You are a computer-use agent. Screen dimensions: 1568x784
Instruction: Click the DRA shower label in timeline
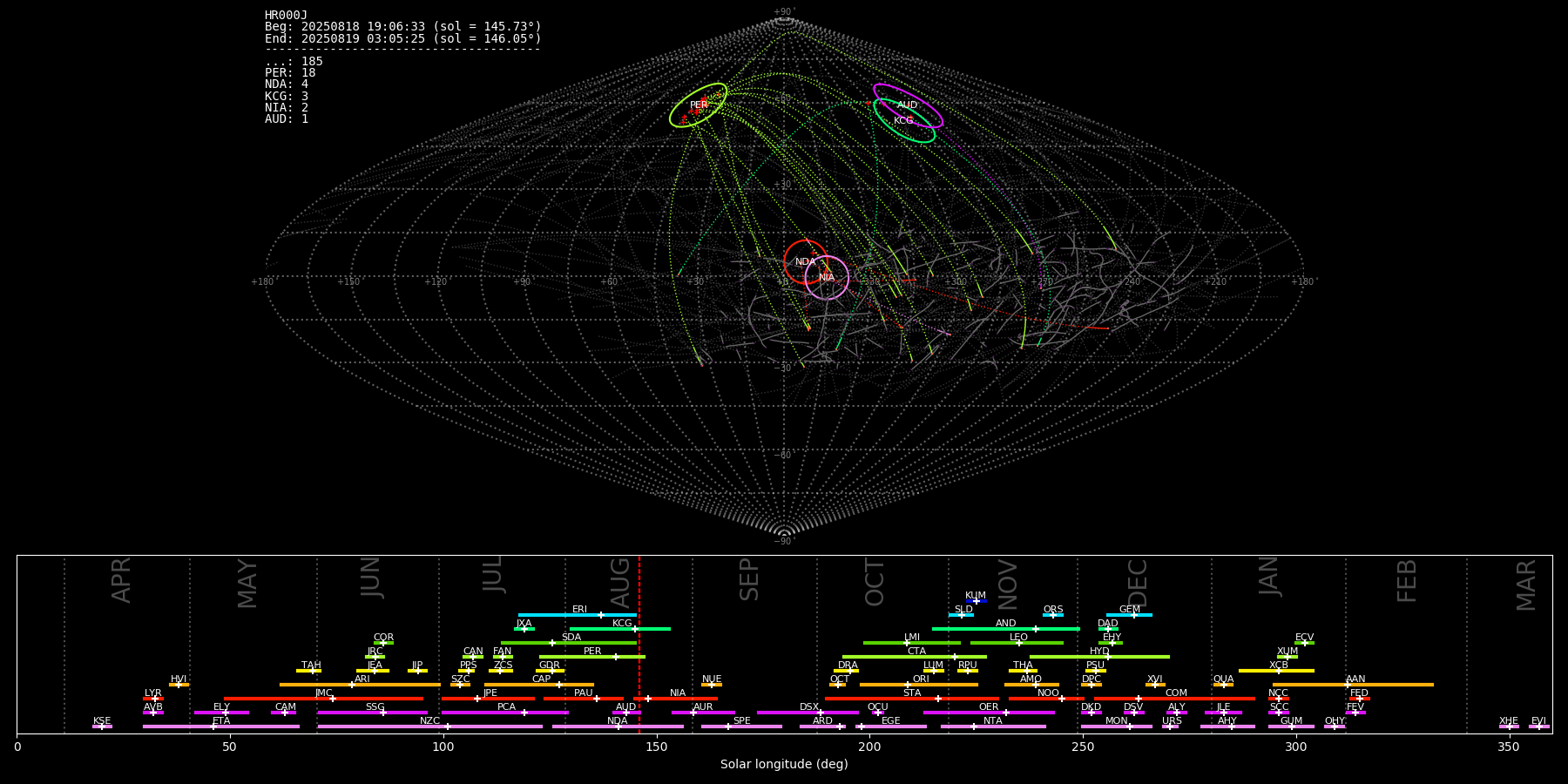[848, 666]
